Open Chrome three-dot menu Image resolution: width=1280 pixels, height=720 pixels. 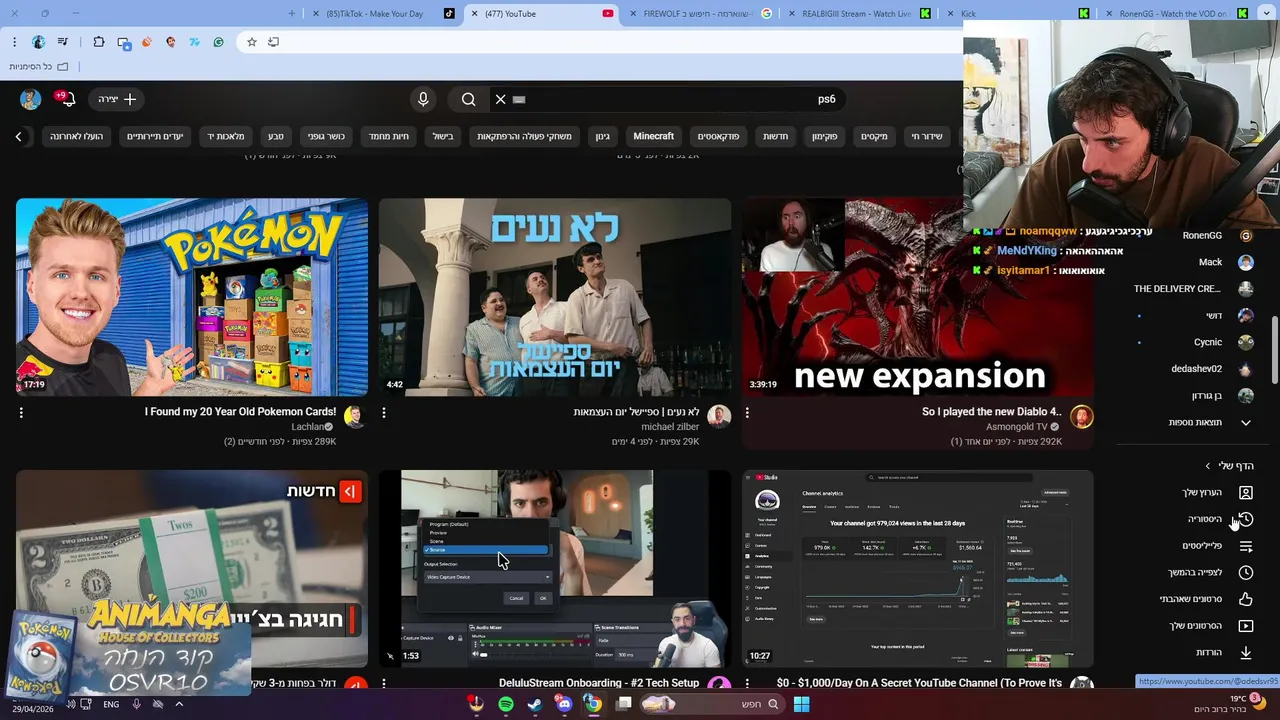point(14,42)
